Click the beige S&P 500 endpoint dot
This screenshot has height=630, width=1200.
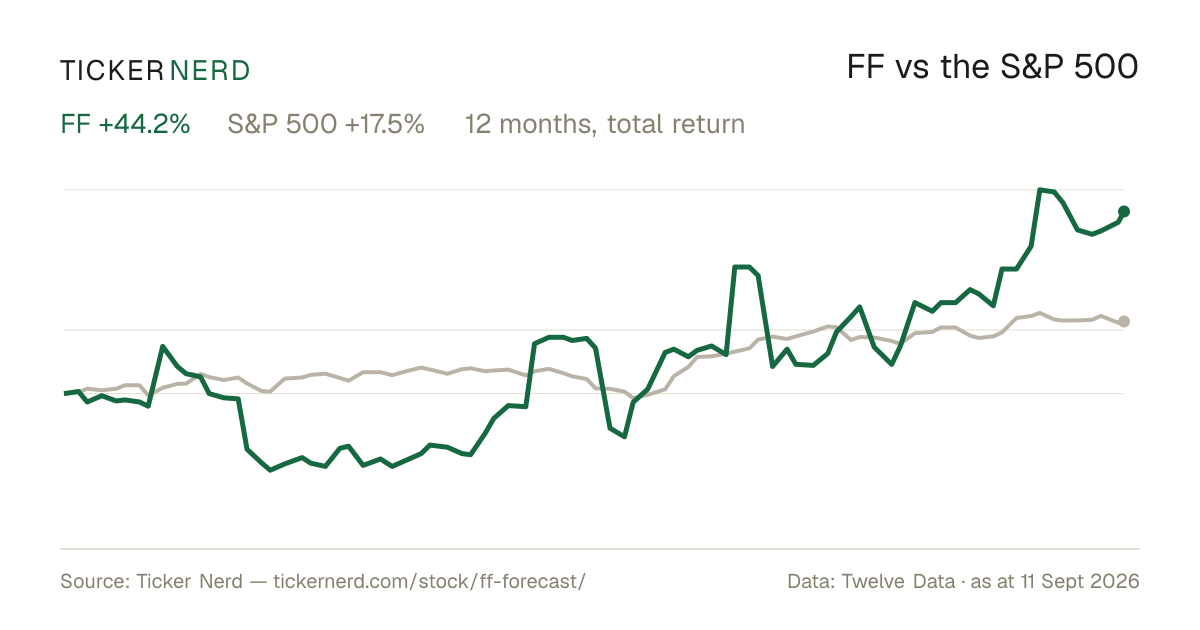(1124, 321)
